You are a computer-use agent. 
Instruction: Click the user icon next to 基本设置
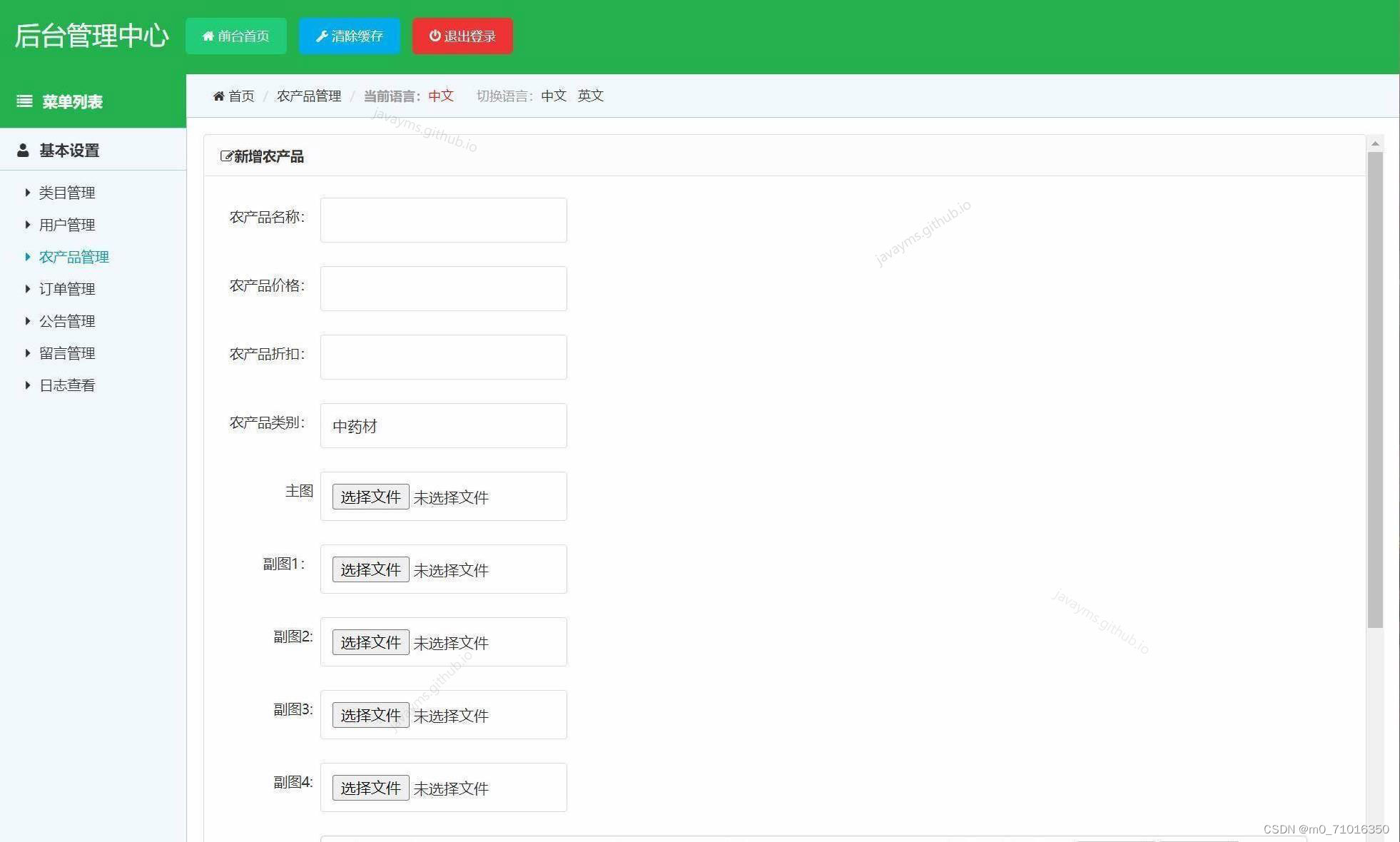(x=23, y=151)
